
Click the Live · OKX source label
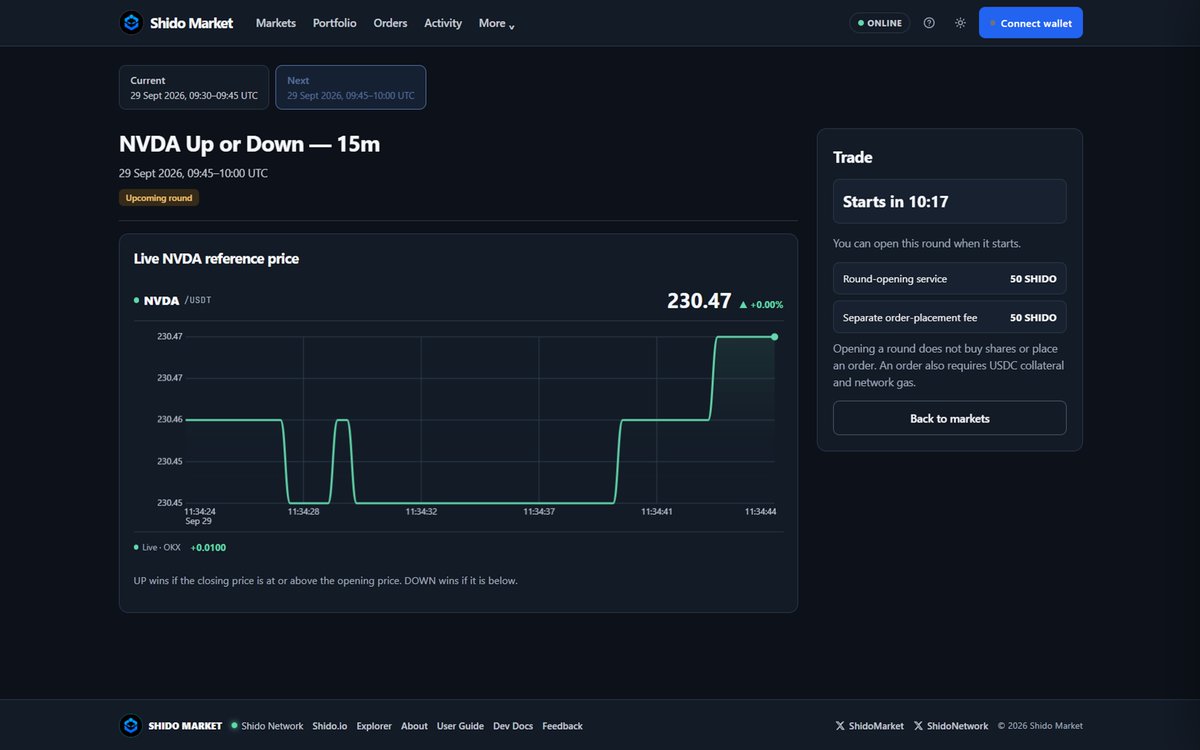pyautogui.click(x=157, y=547)
